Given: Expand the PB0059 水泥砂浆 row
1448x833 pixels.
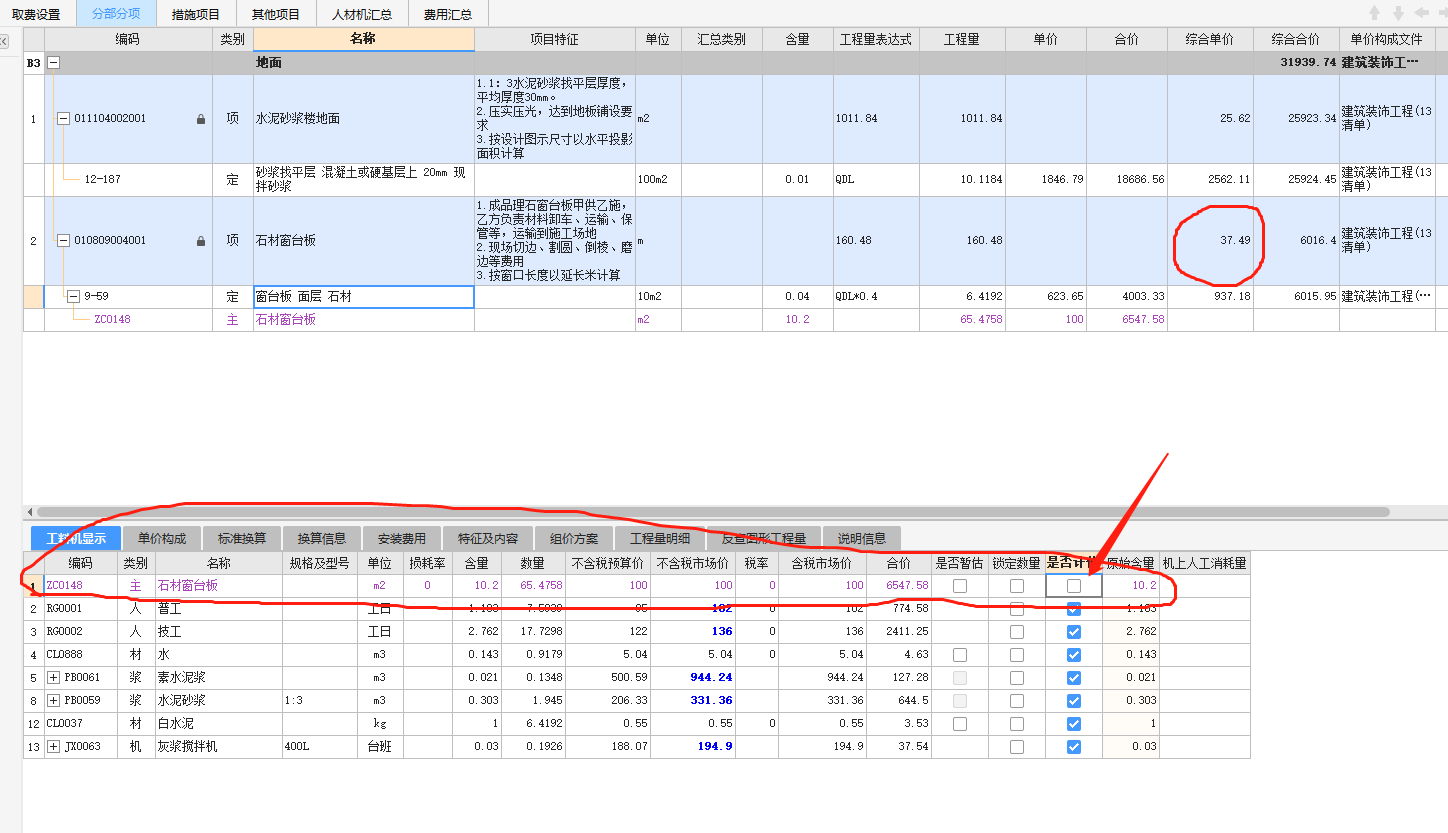Looking at the screenshot, I should 53,701.
